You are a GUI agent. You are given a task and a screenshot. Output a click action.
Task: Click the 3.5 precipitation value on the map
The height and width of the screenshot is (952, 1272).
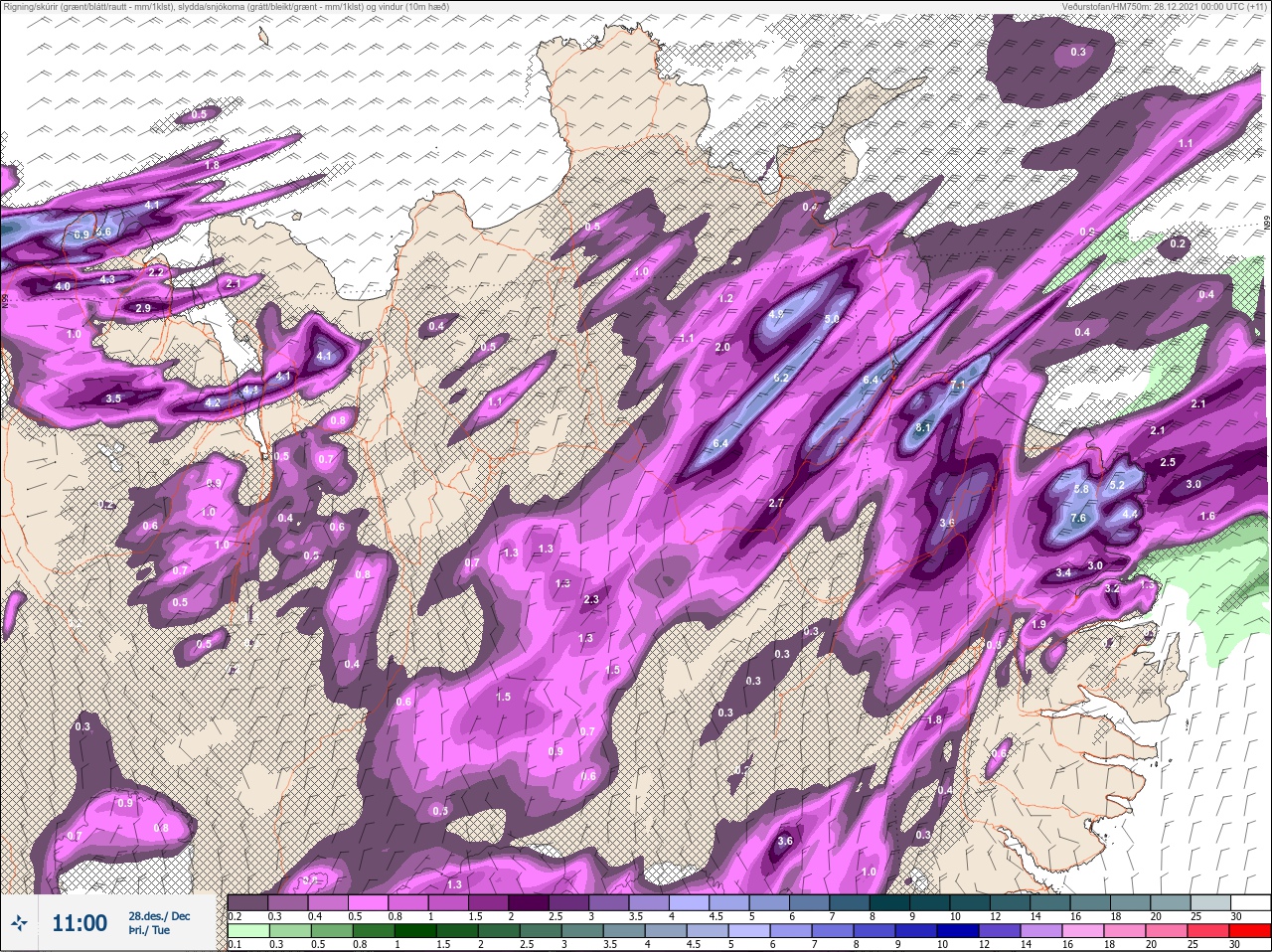pyautogui.click(x=113, y=398)
